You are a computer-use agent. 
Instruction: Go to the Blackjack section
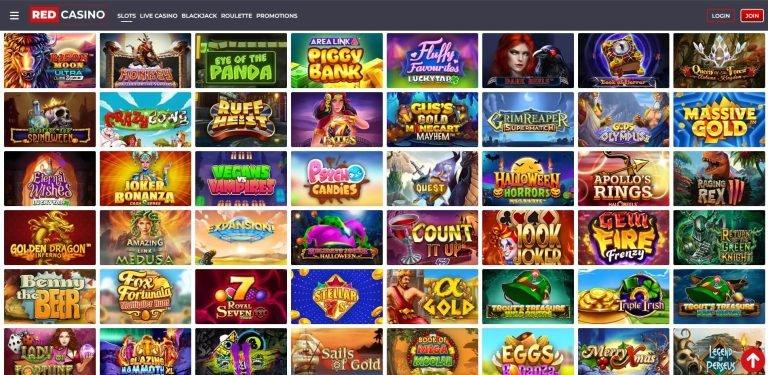click(x=199, y=16)
